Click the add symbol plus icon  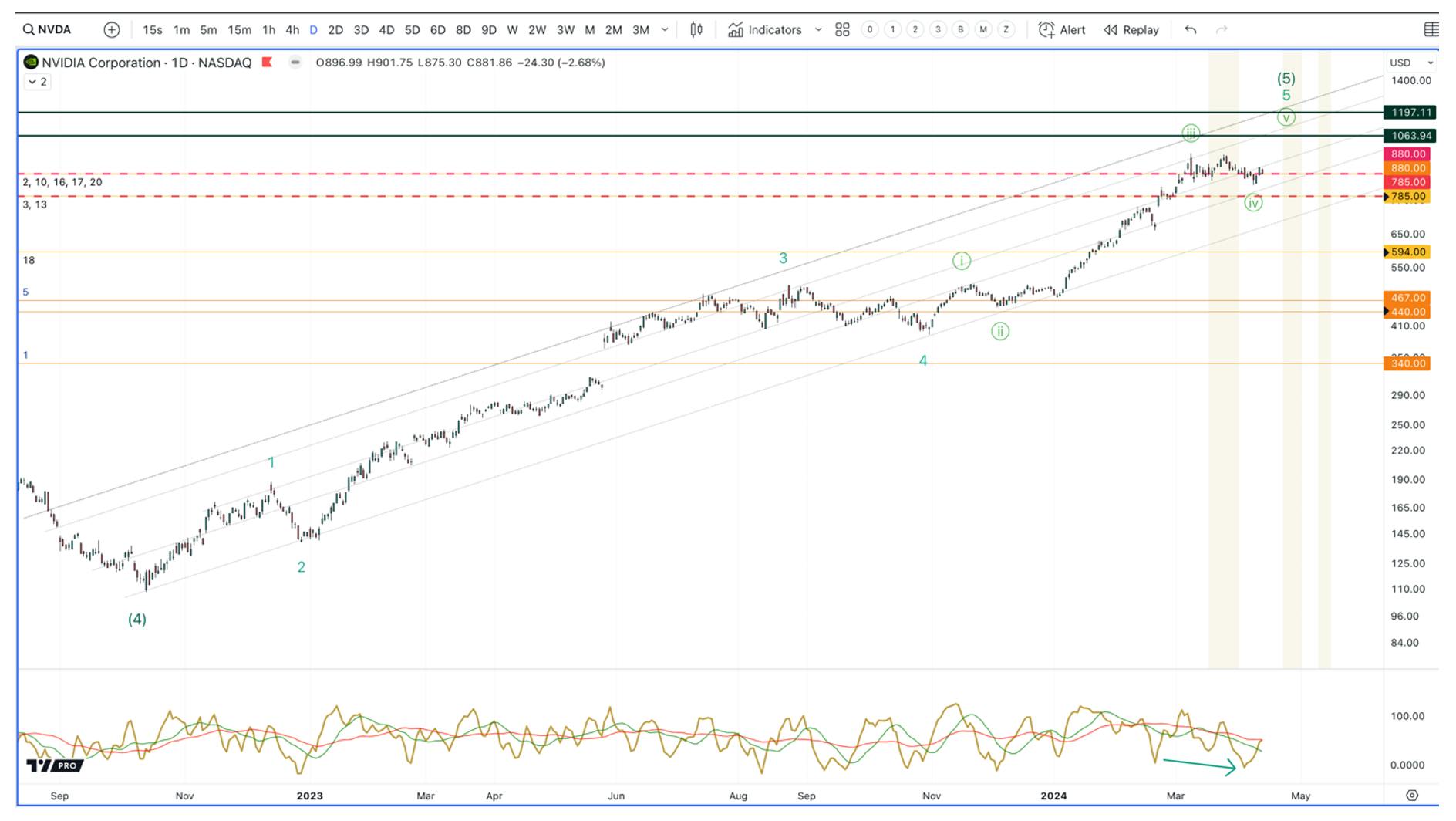(112, 30)
